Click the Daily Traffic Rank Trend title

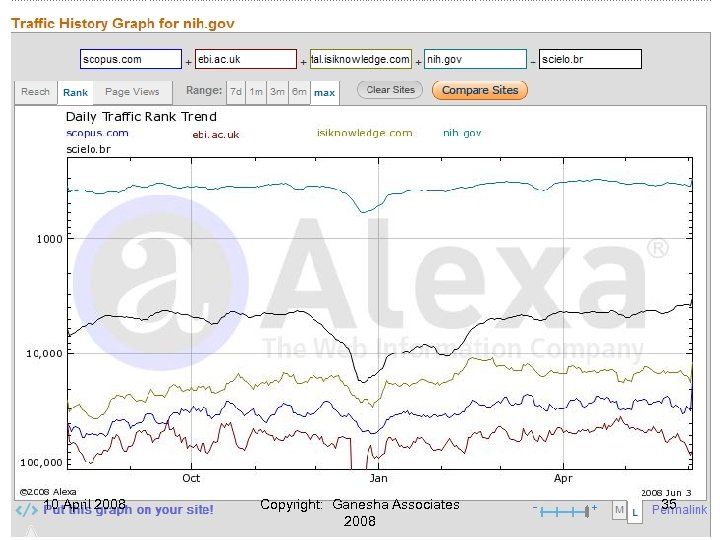[141, 117]
